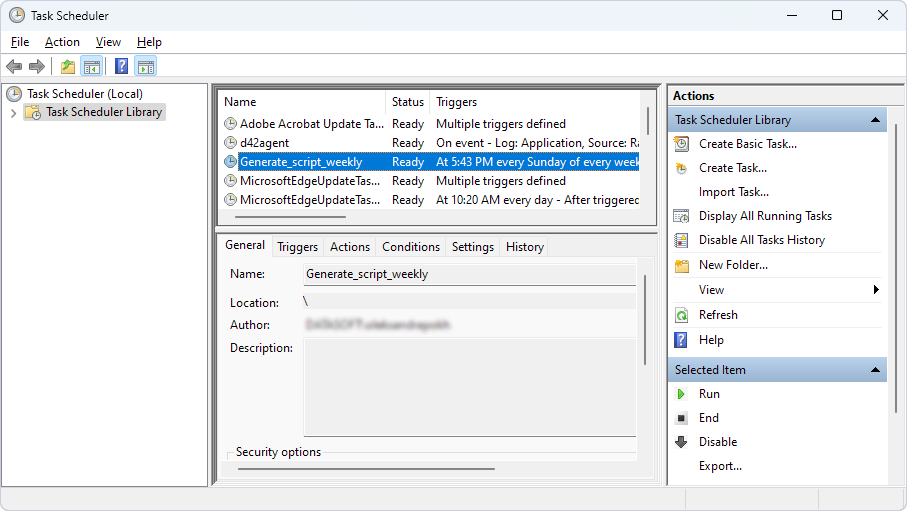Collapse the Selected Item actions section
The height and width of the screenshot is (511, 907).
(875, 370)
